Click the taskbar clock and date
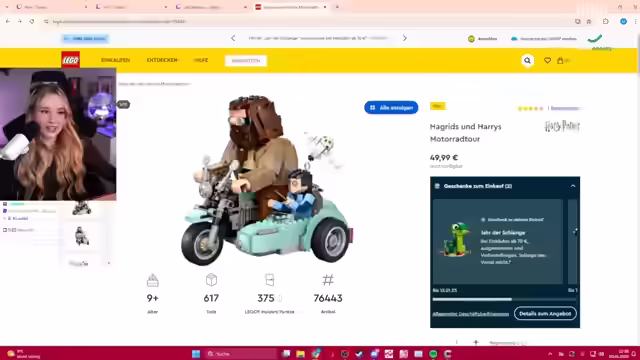640x360 pixels. coord(619,354)
